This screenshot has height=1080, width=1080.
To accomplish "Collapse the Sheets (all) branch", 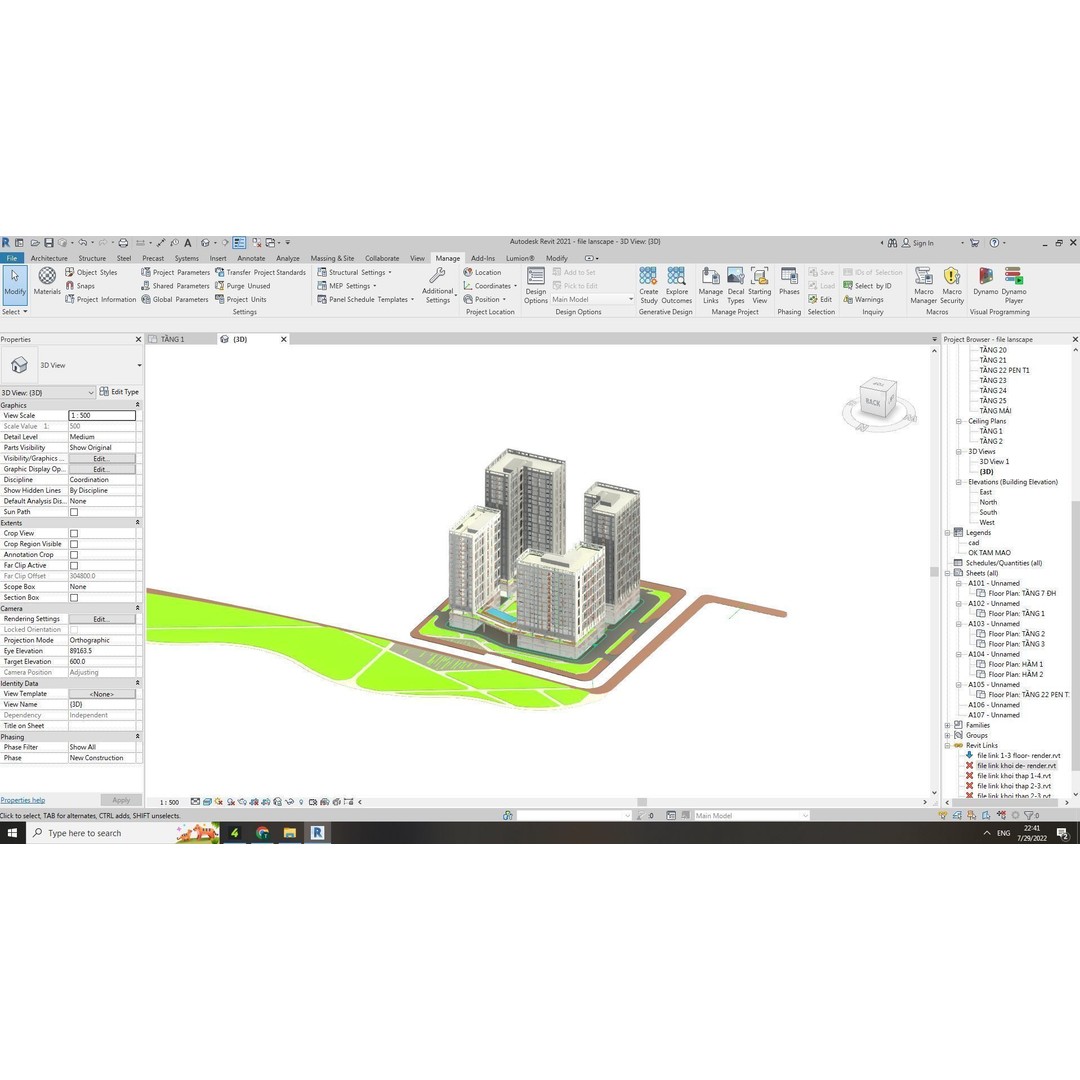I will pos(949,573).
